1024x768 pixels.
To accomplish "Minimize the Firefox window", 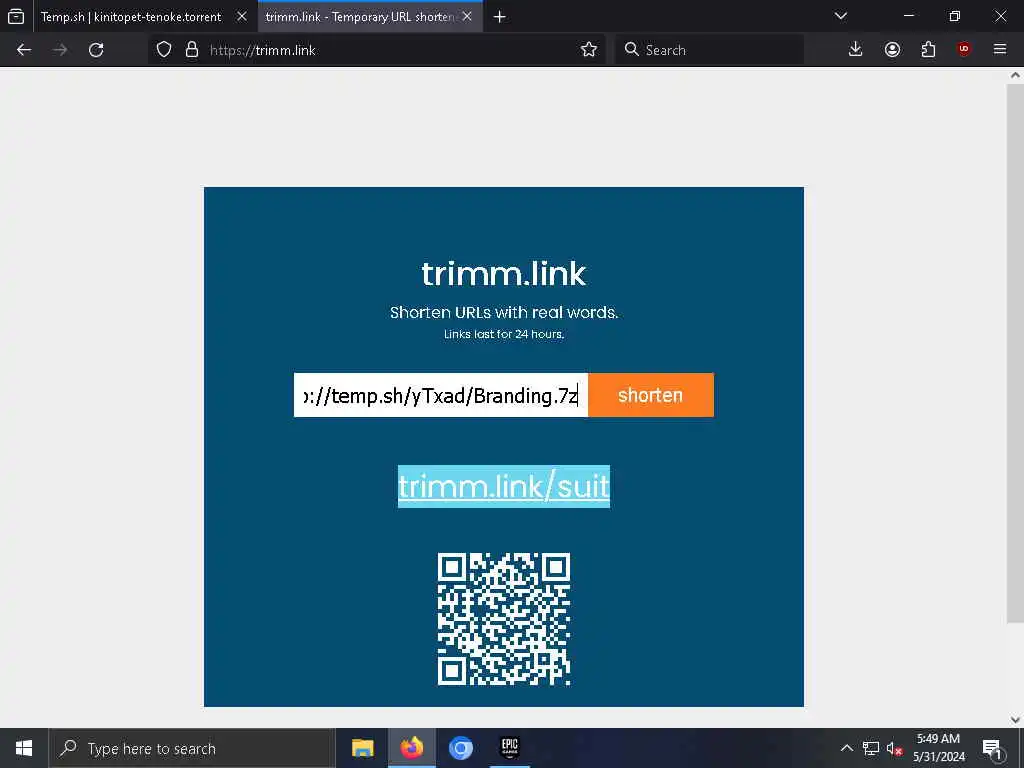I will [908, 16].
